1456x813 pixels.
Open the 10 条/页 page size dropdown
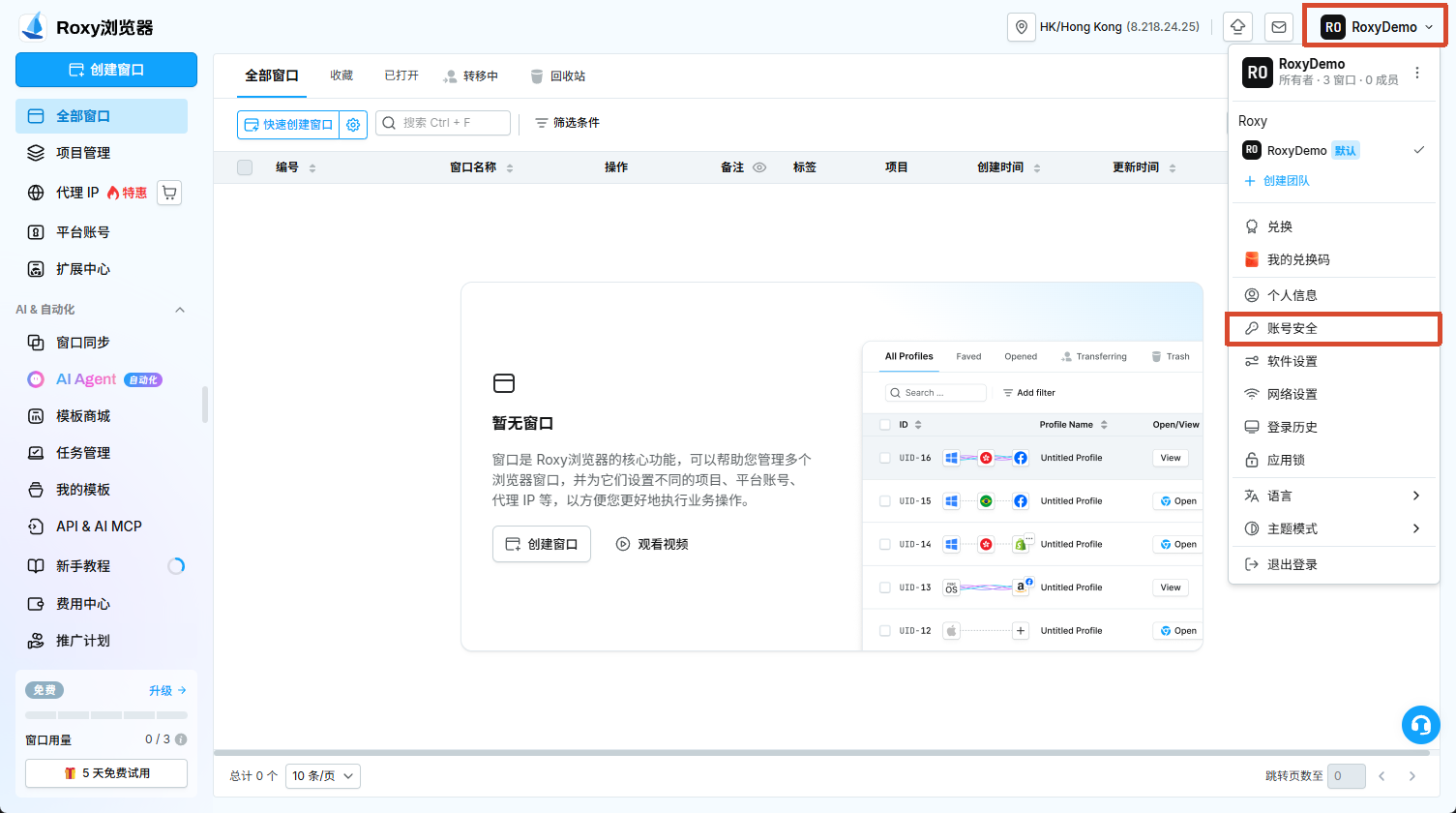coord(323,775)
